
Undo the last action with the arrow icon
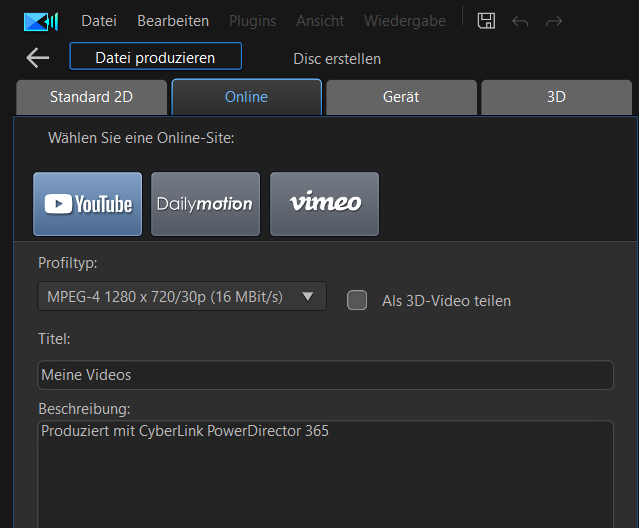520,21
